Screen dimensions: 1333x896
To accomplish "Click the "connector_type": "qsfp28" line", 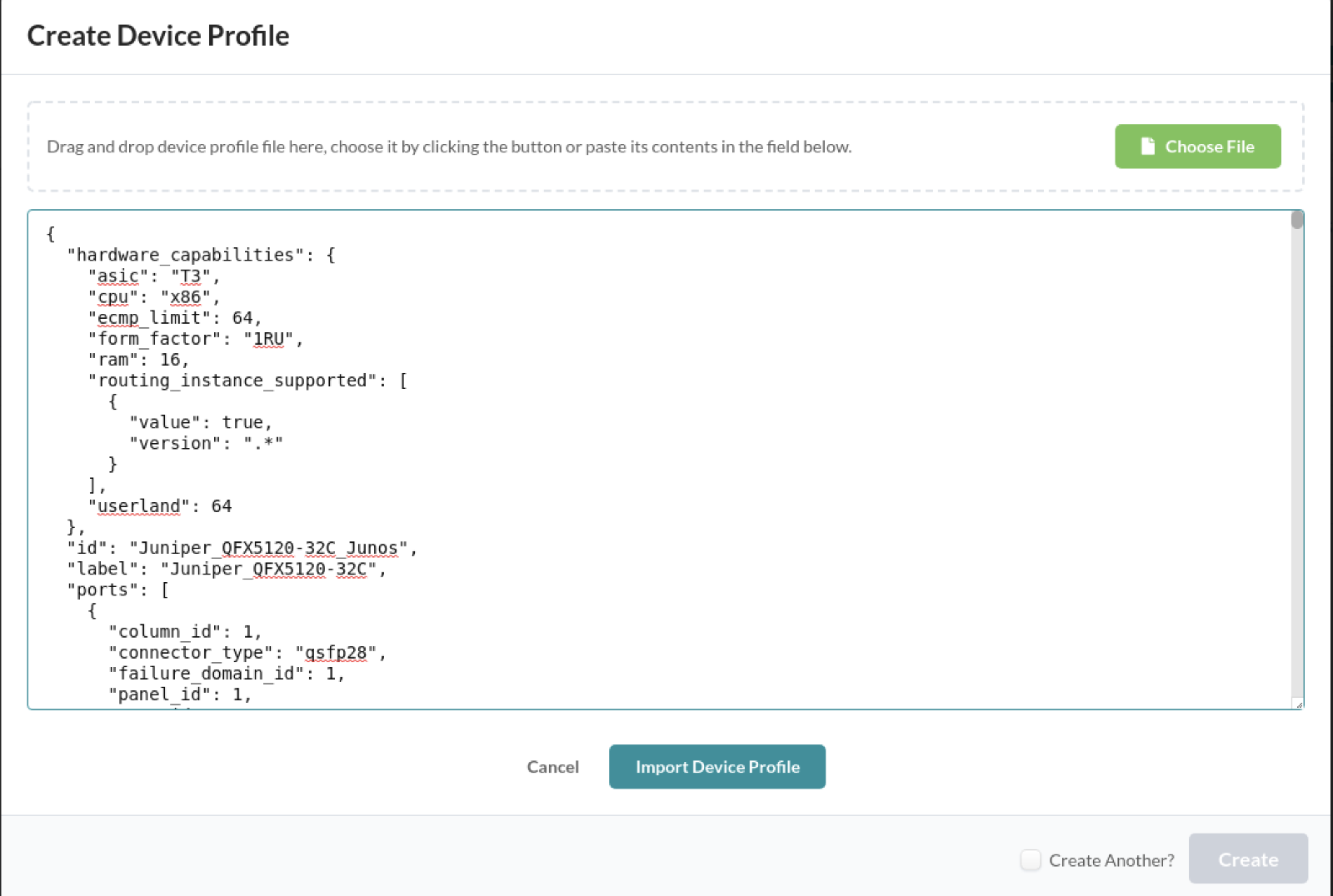I will [x=247, y=653].
